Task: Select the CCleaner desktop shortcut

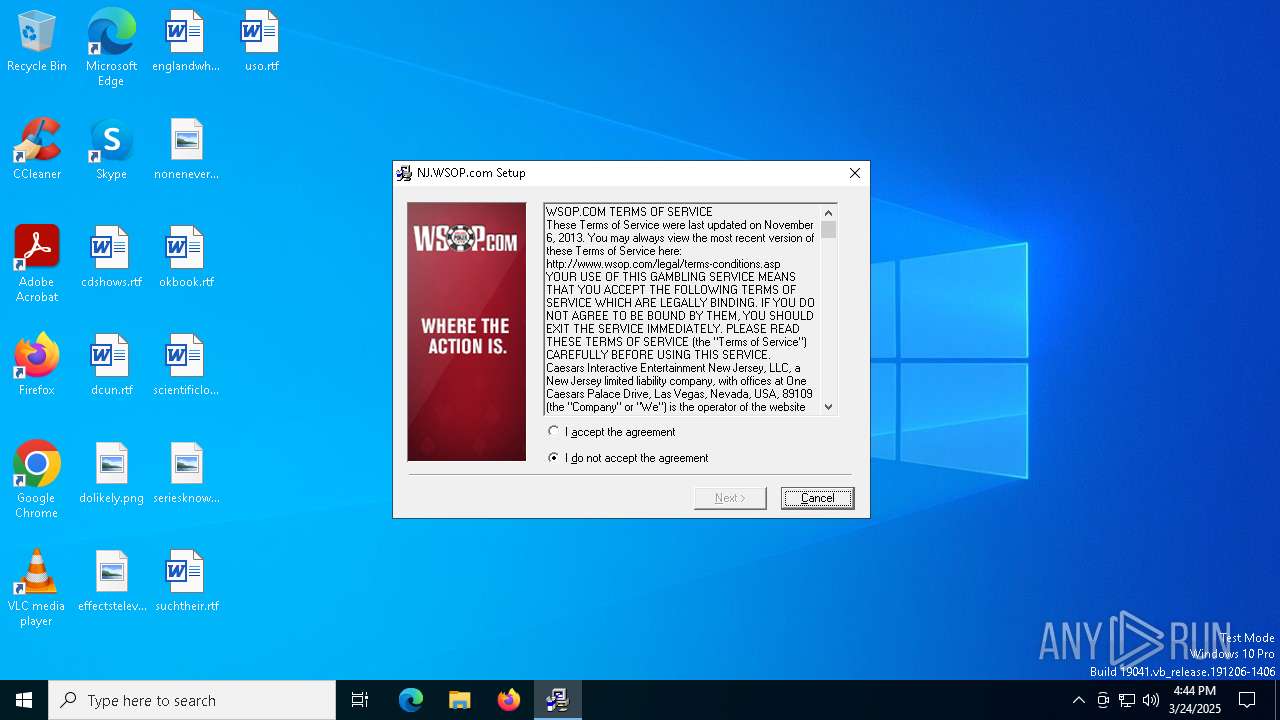Action: [37, 150]
